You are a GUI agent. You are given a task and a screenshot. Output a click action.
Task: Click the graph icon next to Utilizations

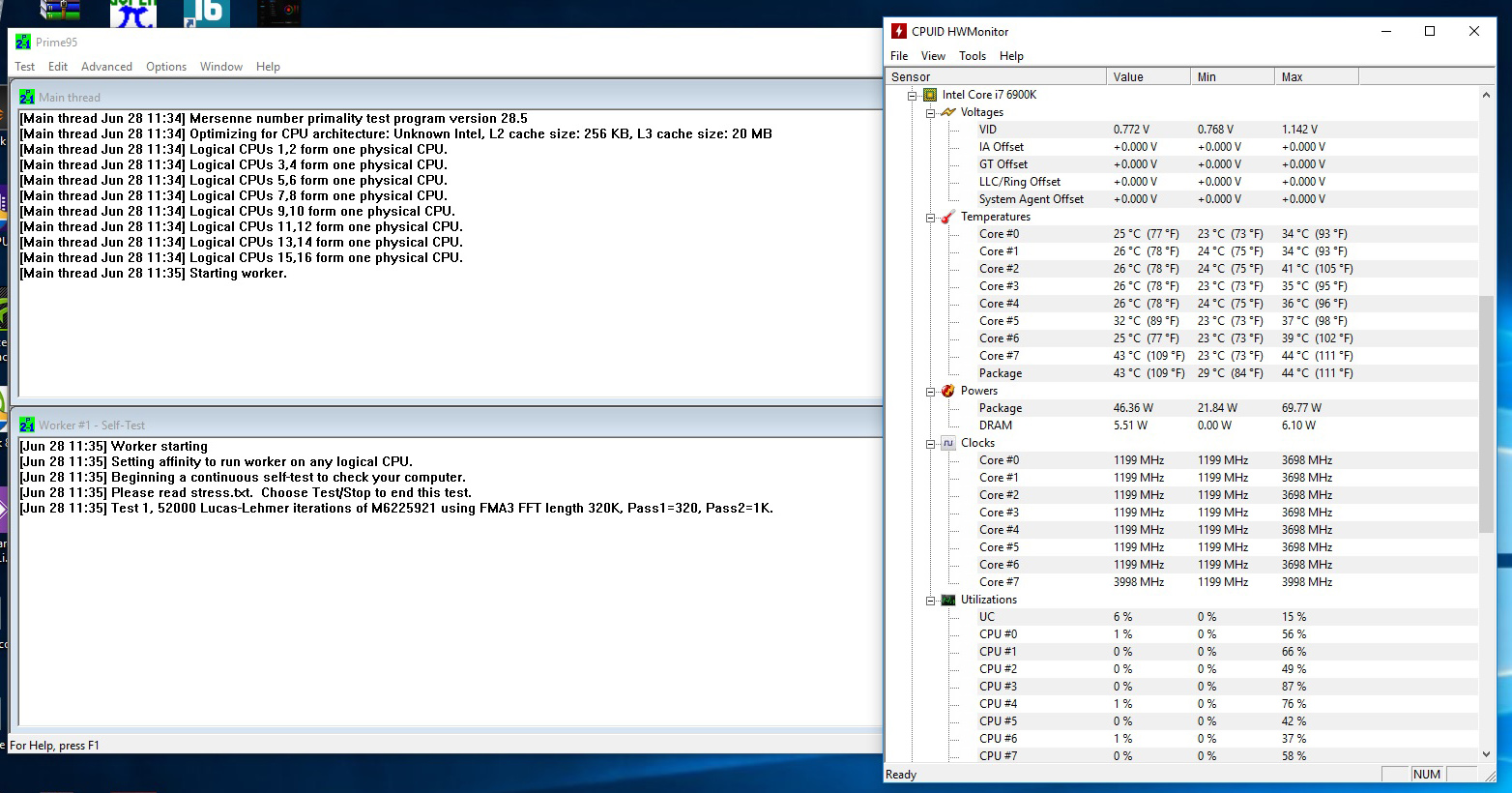947,600
